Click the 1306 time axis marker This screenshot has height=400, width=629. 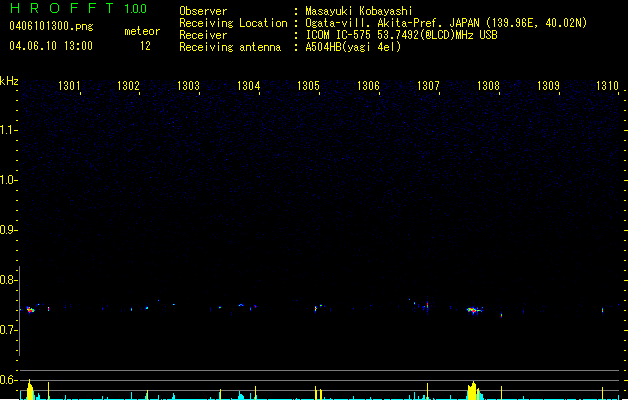click(368, 85)
